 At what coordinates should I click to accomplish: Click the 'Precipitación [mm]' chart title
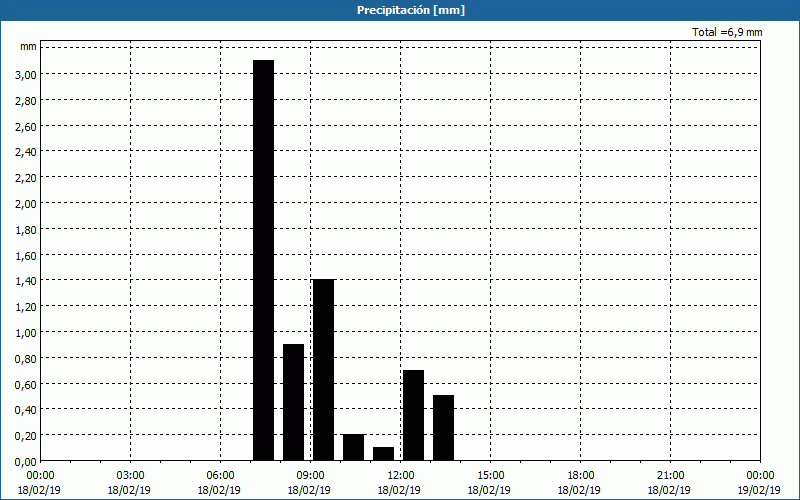411,10
